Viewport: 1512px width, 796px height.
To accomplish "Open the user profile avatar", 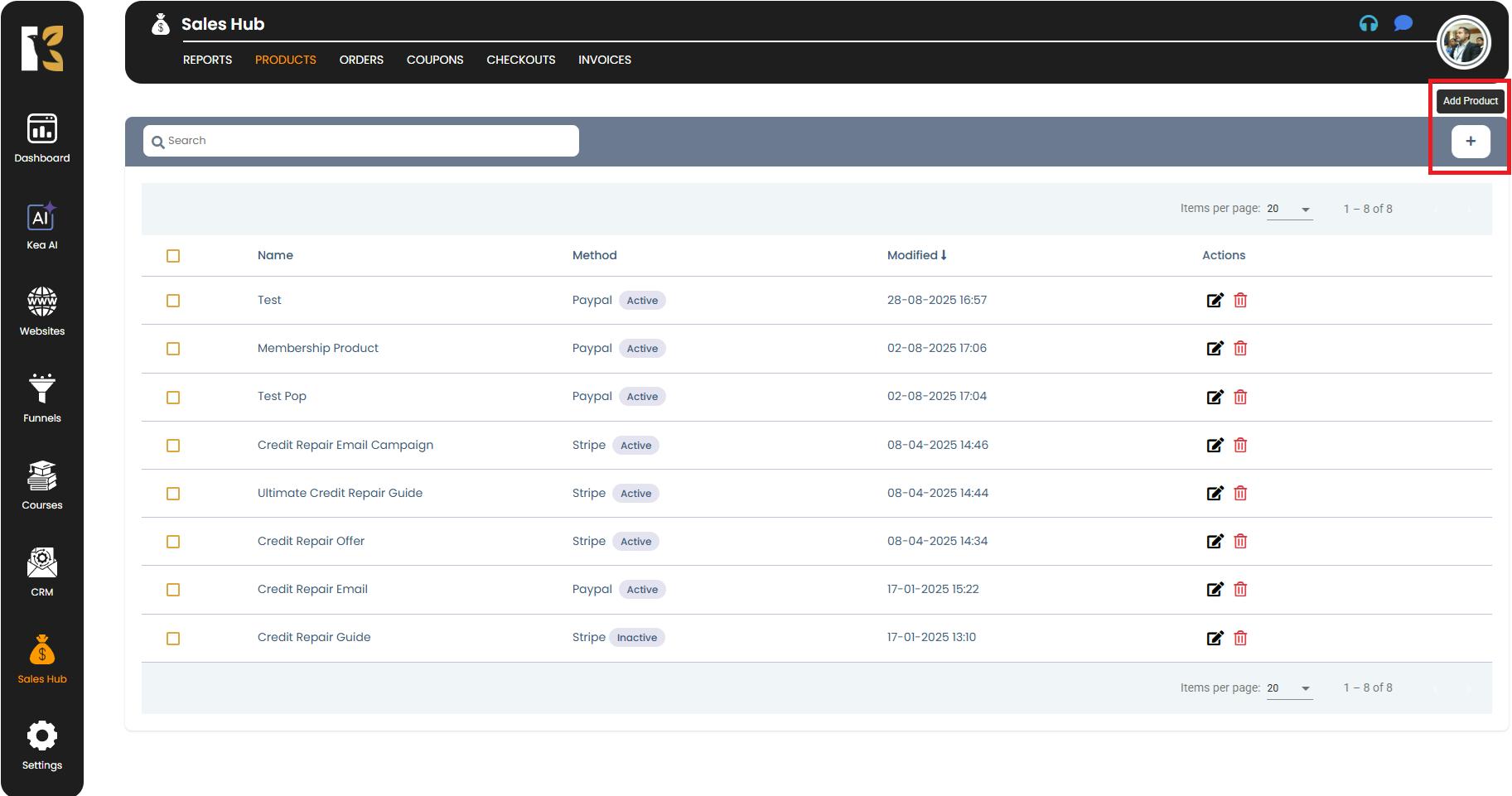I will (1463, 42).
